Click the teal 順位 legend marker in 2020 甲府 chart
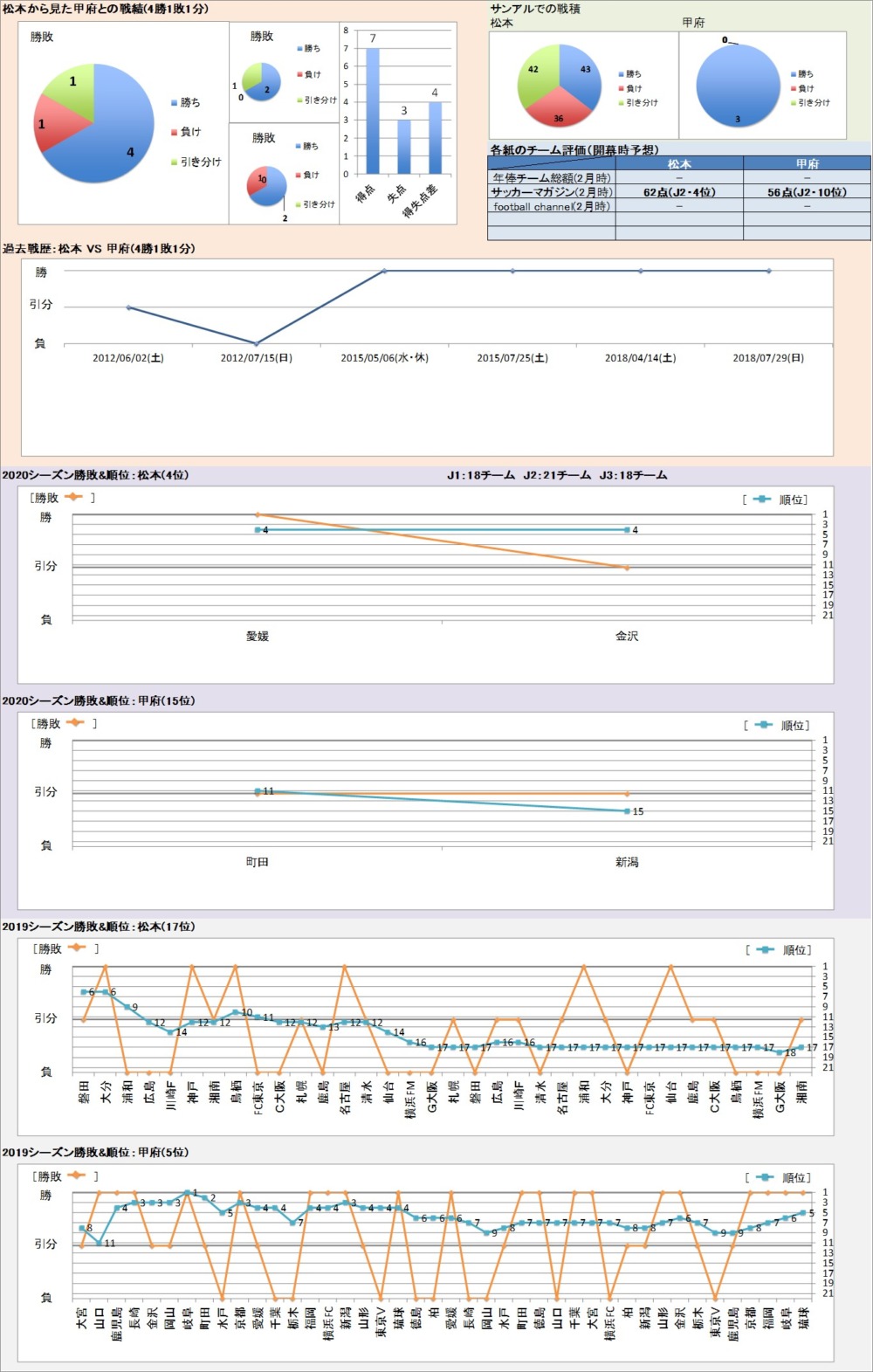This screenshot has width=873, height=1372. 764,725
